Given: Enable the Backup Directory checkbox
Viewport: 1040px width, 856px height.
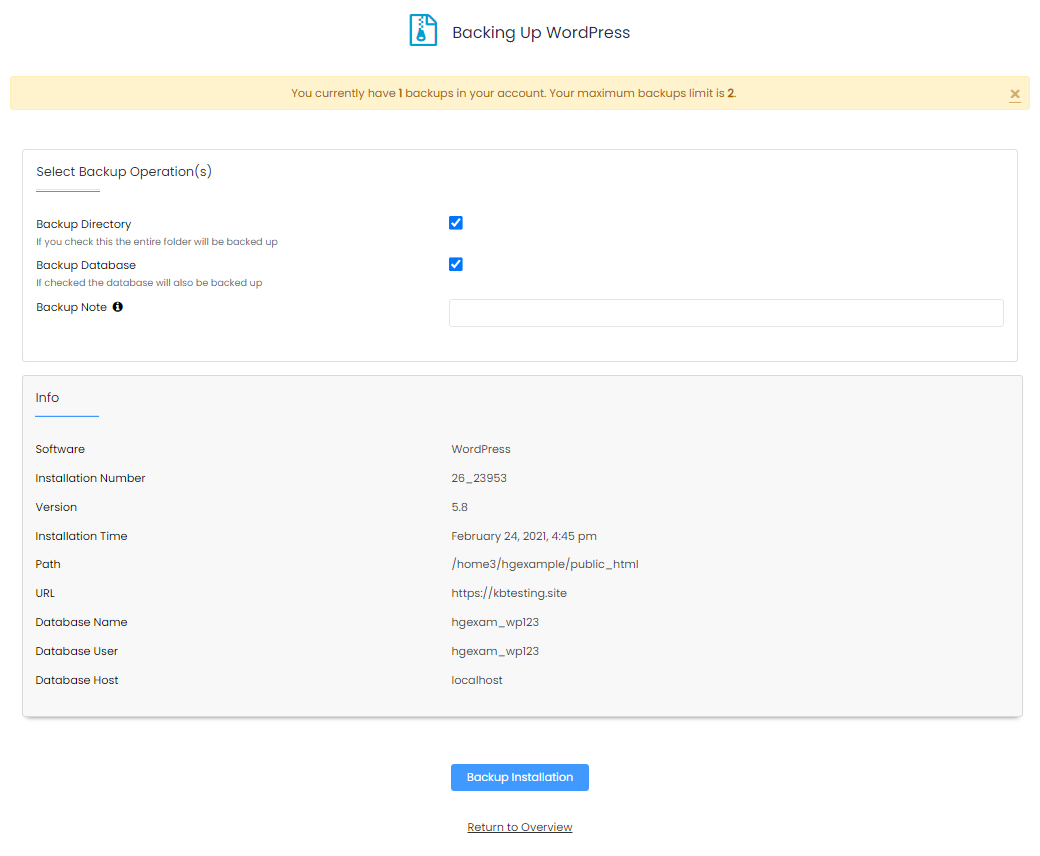Looking at the screenshot, I should 456,223.
